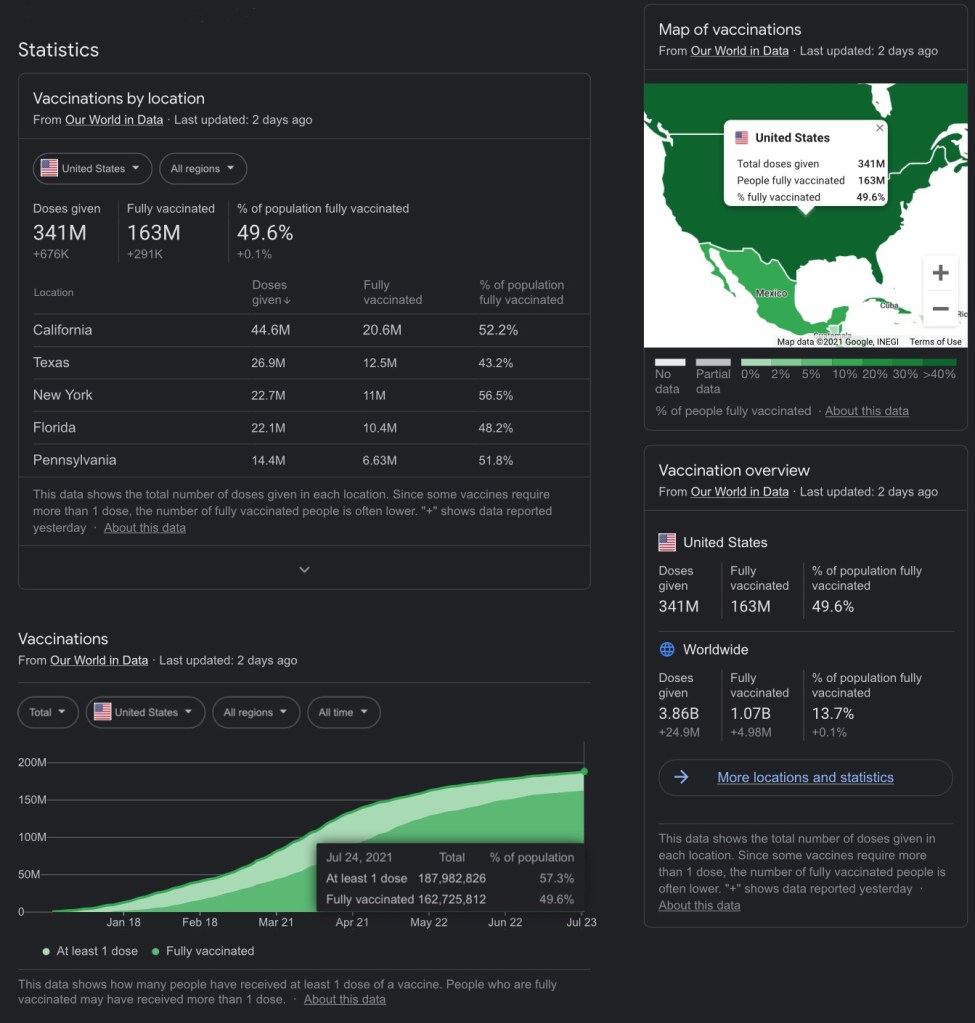Open the All time range dropdown

(x=343, y=712)
